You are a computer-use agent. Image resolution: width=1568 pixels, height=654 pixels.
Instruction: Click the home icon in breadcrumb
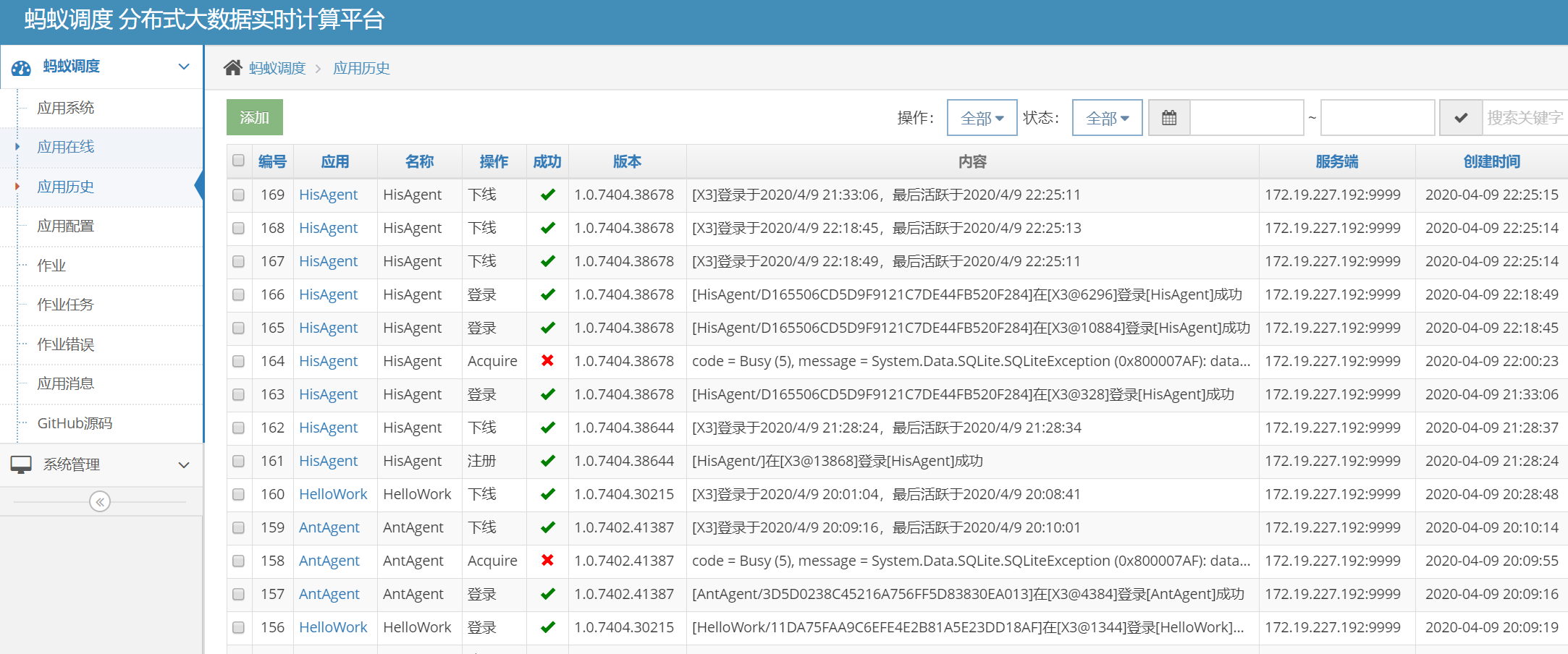pyautogui.click(x=232, y=68)
